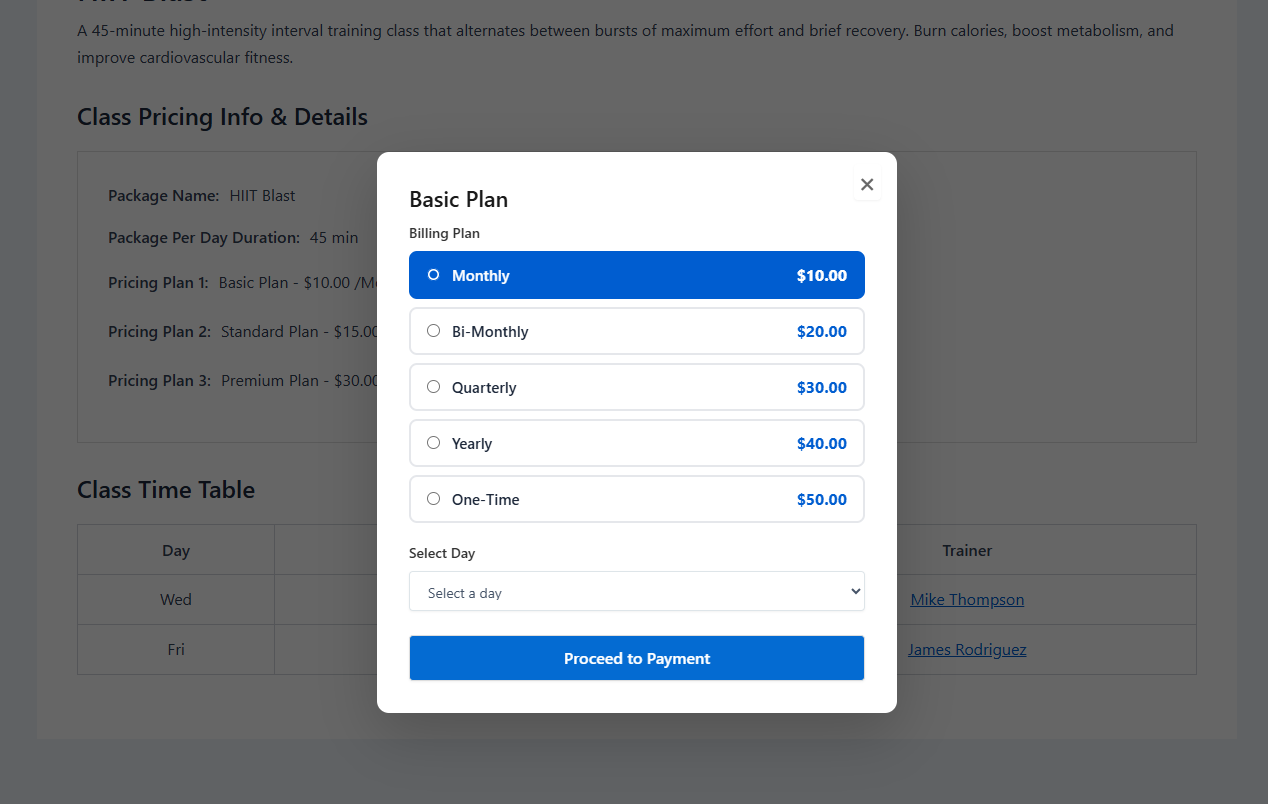1268x804 pixels.
Task: Choose the Bi-Monthly radio option
Action: pyautogui.click(x=433, y=331)
